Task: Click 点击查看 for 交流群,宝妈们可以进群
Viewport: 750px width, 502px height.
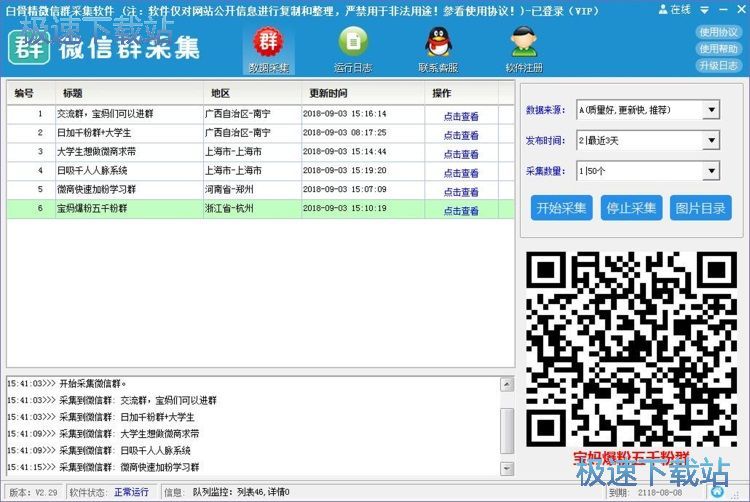Action: (x=461, y=116)
